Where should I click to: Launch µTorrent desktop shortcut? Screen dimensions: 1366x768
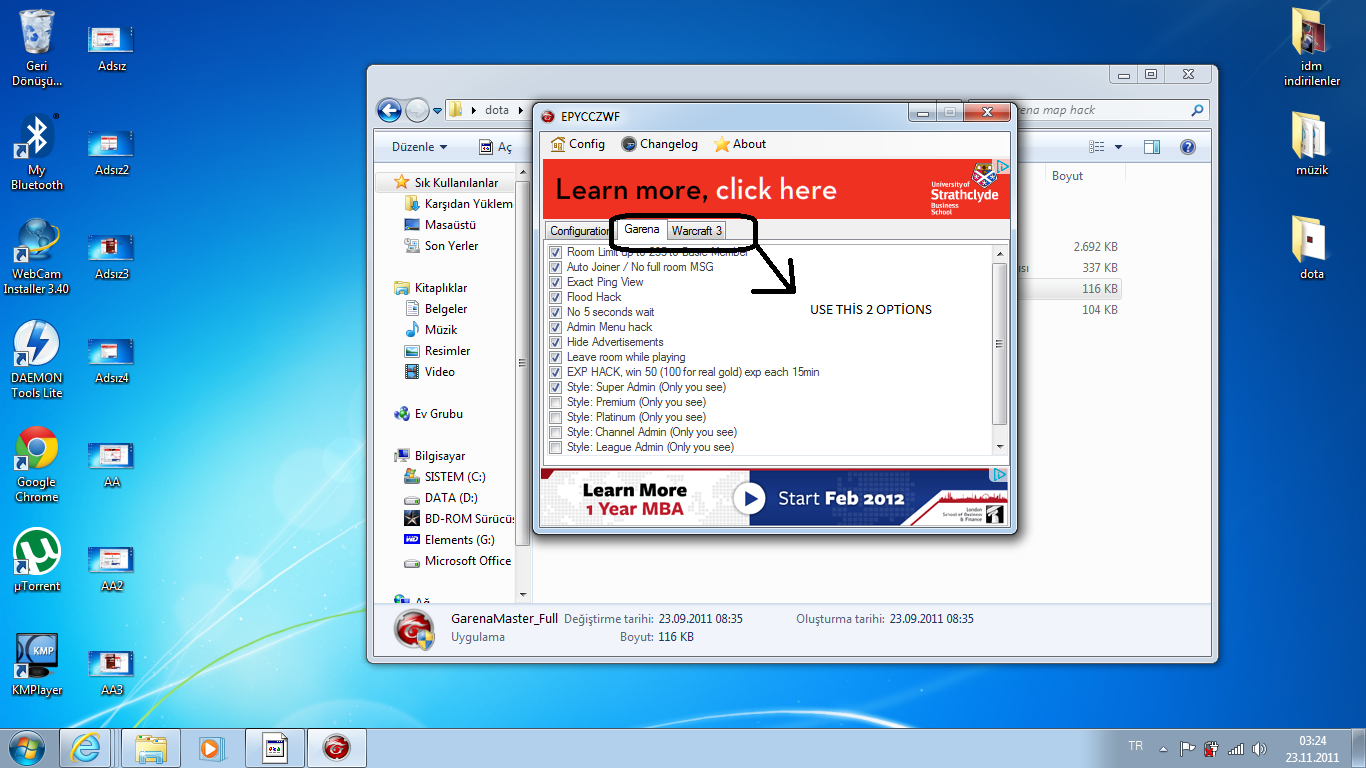37,560
